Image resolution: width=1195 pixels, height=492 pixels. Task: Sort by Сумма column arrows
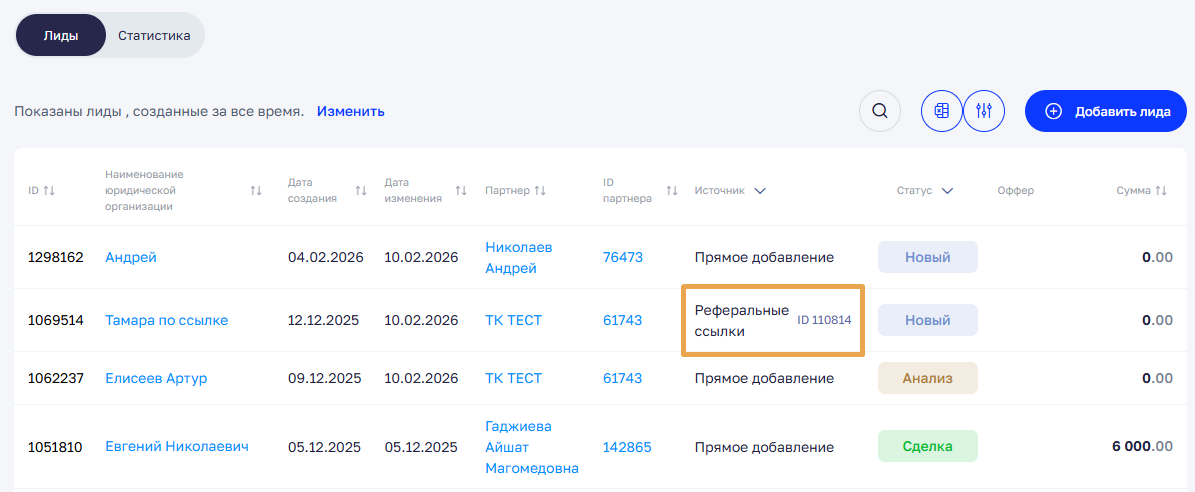(1161, 190)
